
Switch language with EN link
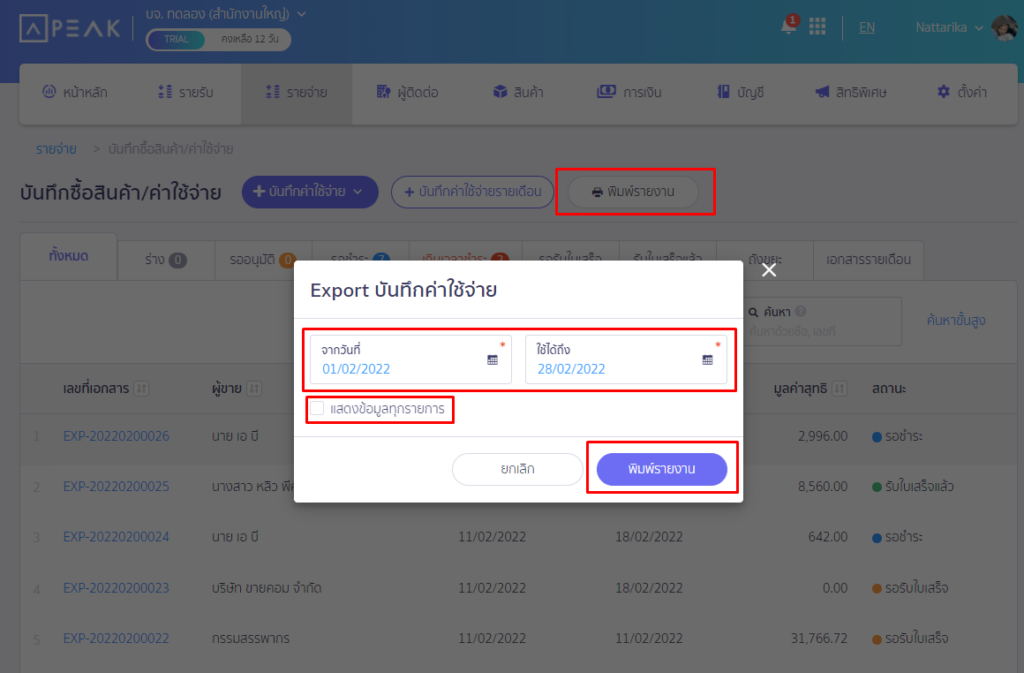866,28
